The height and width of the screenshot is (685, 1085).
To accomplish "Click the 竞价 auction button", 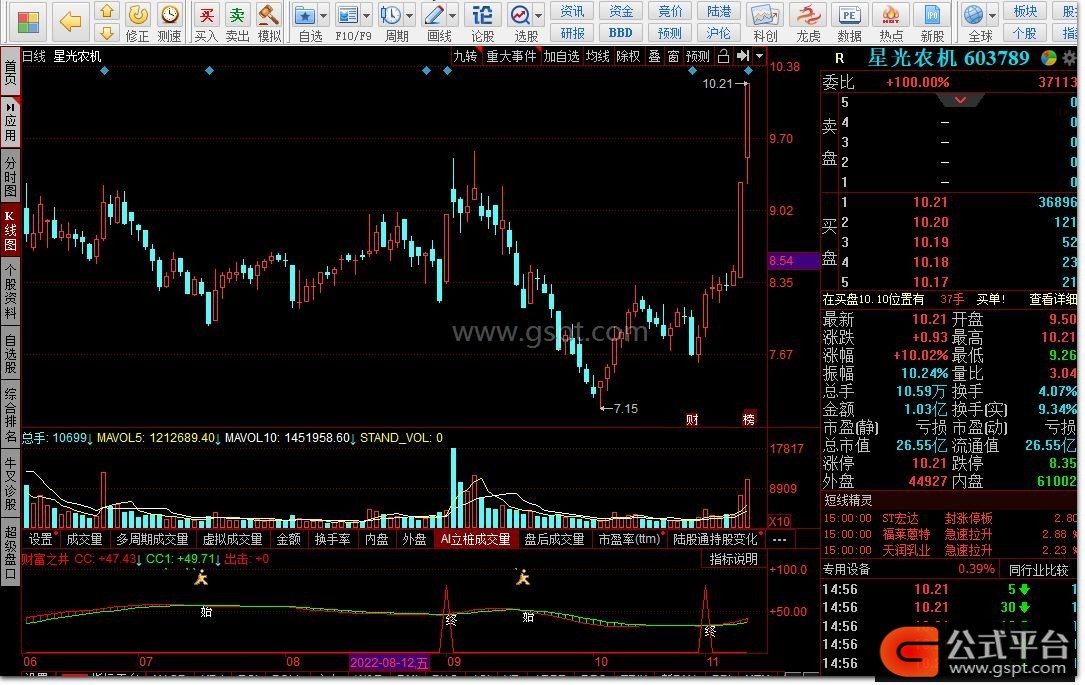I will 670,11.
